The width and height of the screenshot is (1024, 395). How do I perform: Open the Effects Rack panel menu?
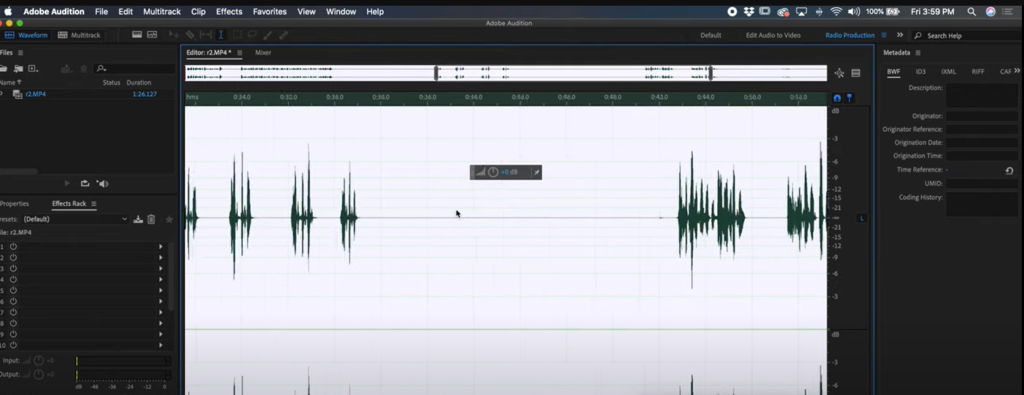pyautogui.click(x=93, y=204)
